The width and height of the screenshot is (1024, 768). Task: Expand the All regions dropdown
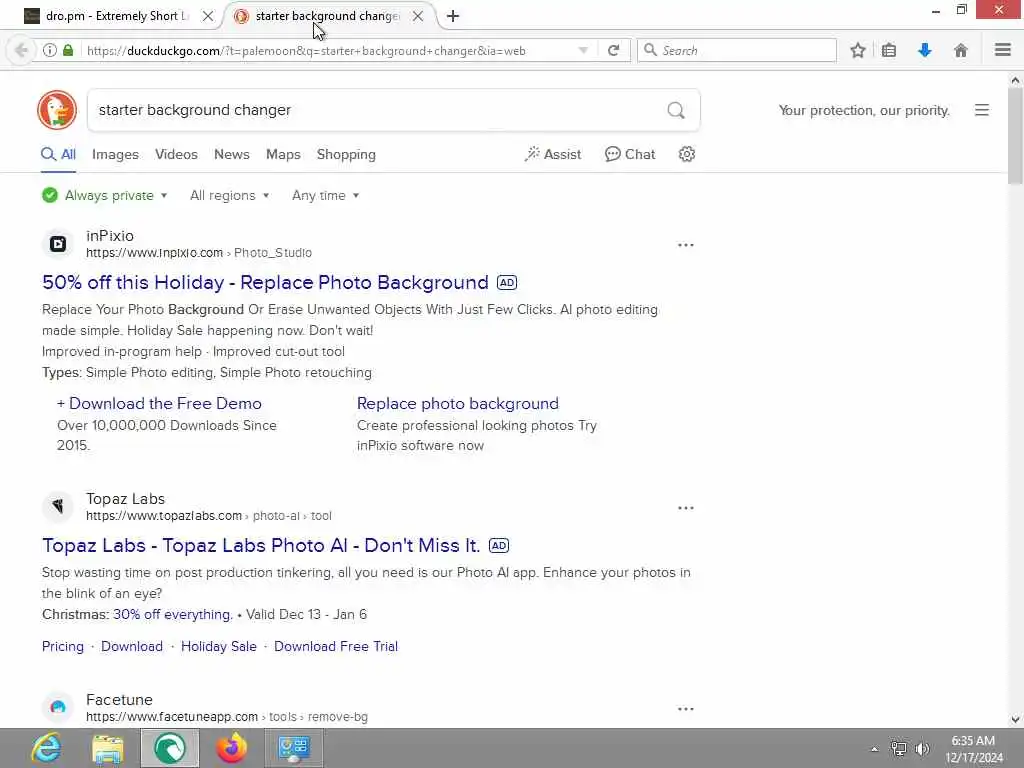click(x=229, y=195)
